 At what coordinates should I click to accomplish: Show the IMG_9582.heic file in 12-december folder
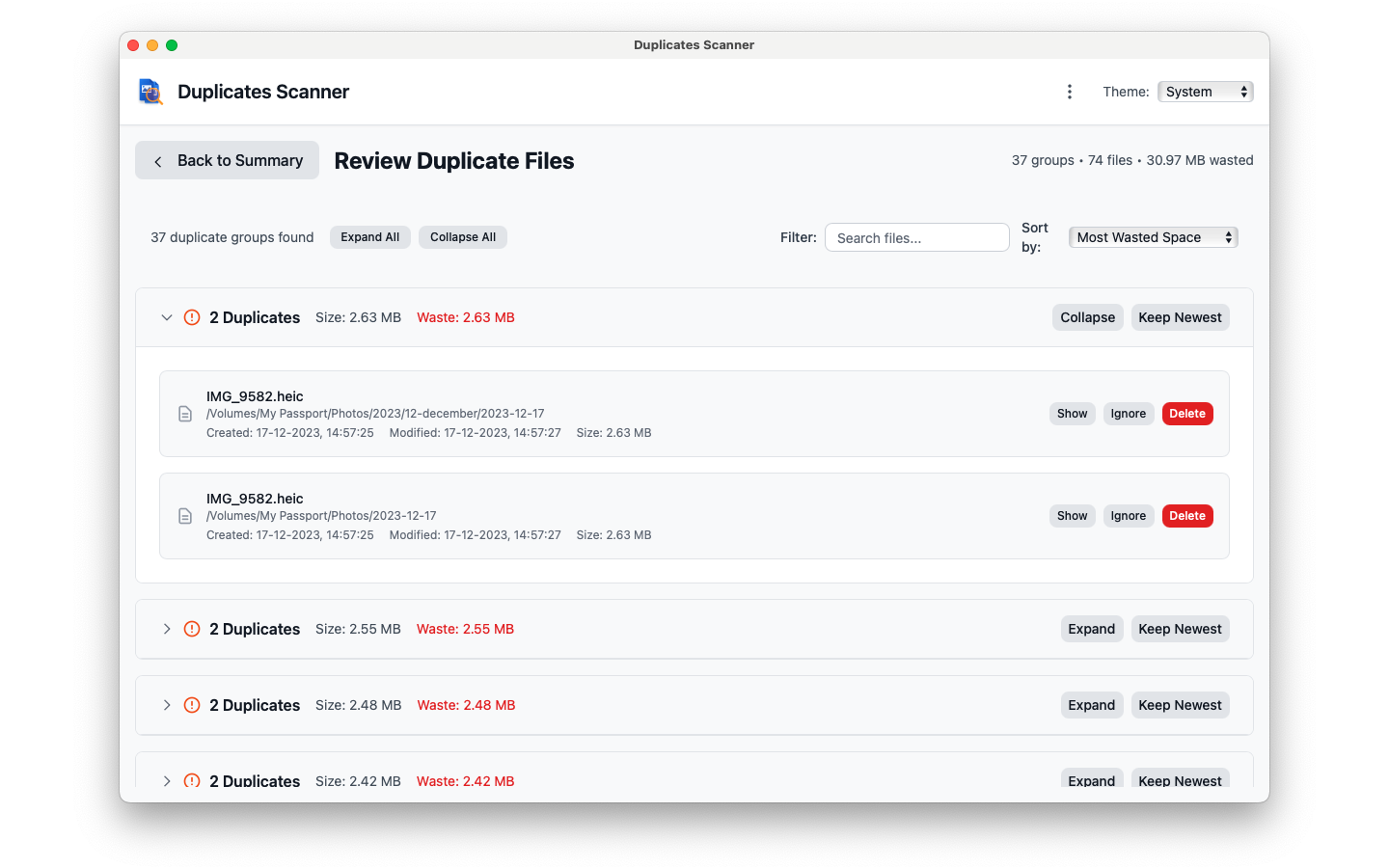pyautogui.click(x=1072, y=414)
